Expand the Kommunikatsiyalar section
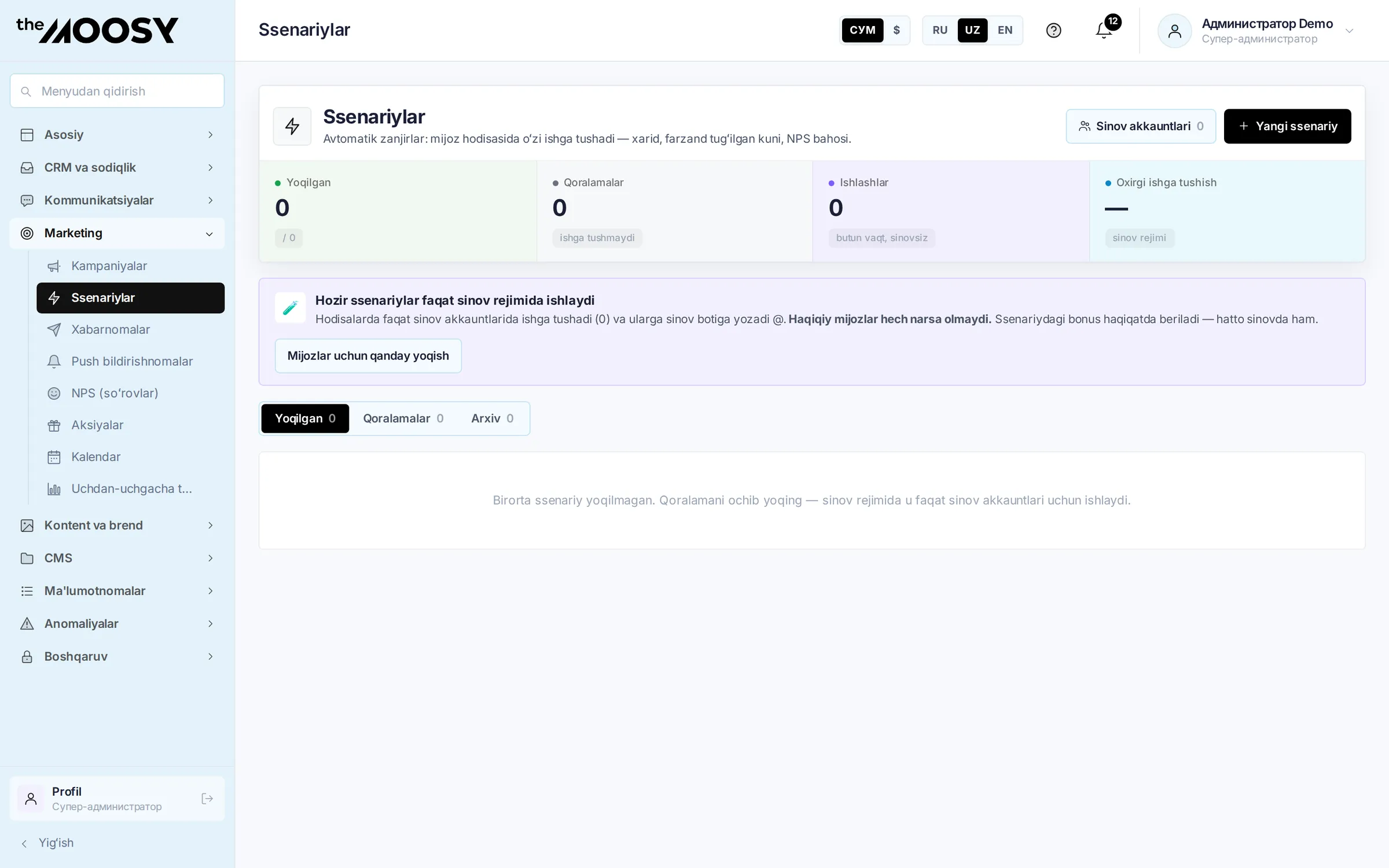Screen dimensions: 1389x868 pyautogui.click(x=117, y=201)
